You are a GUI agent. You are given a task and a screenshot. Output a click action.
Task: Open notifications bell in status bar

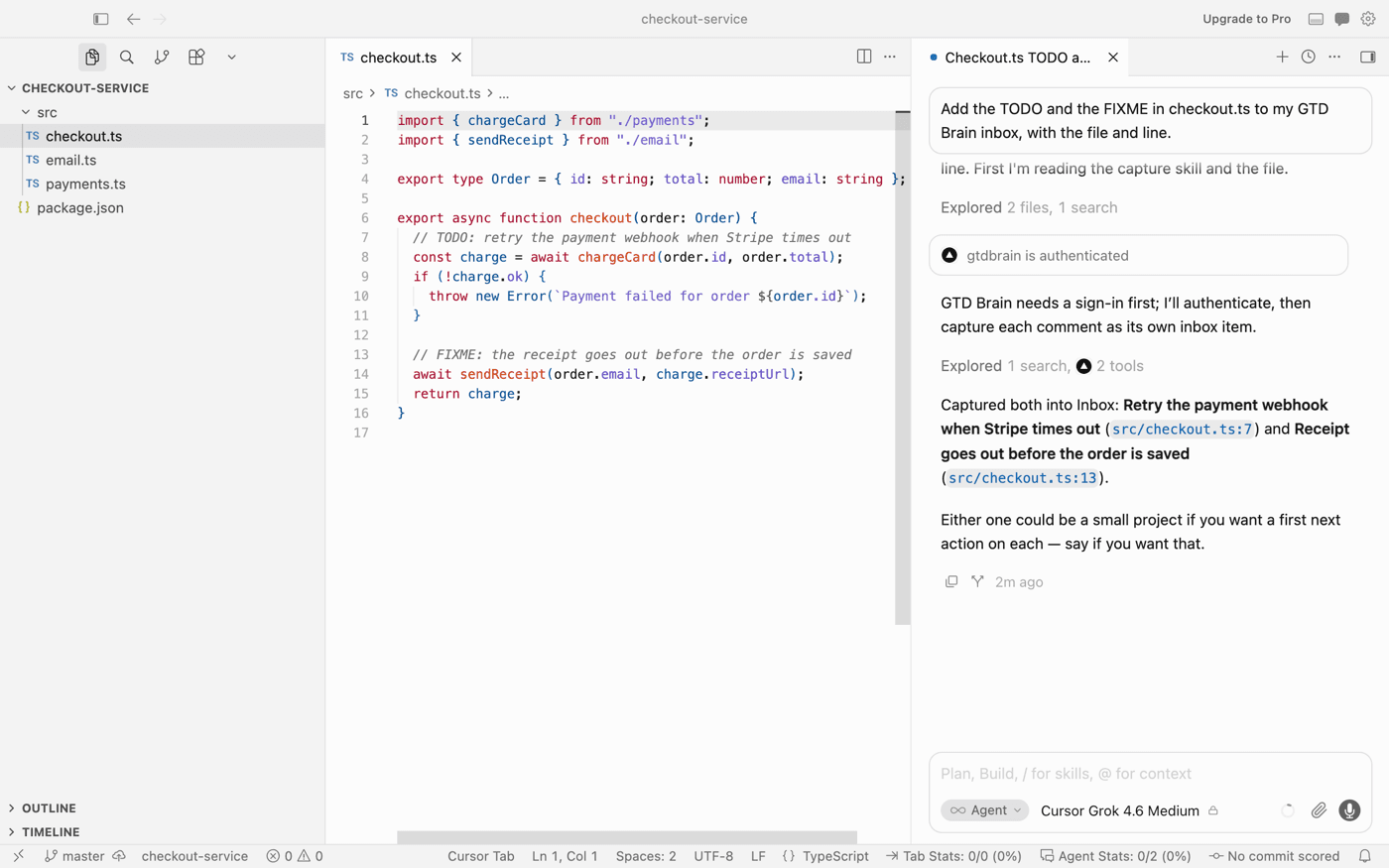(1365, 856)
